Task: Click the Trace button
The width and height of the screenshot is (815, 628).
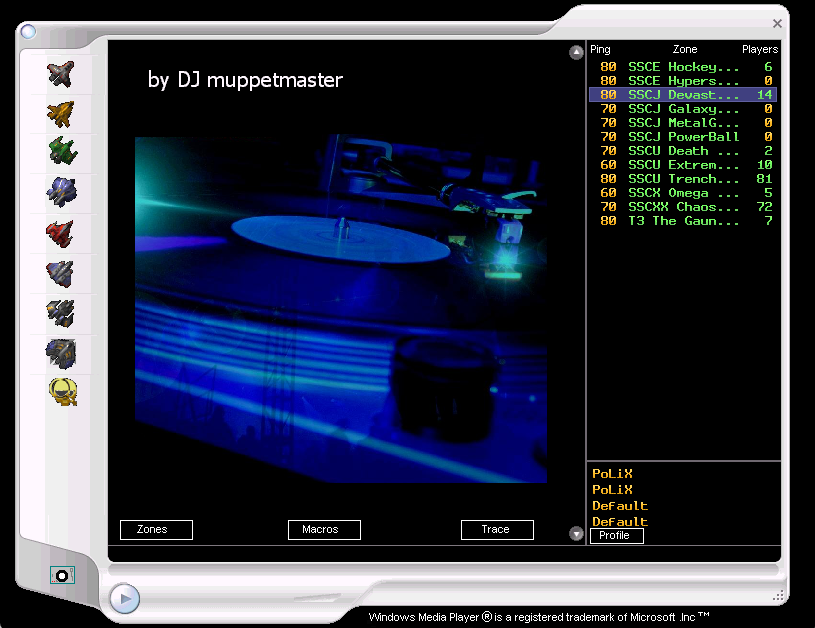Action: tap(497, 530)
